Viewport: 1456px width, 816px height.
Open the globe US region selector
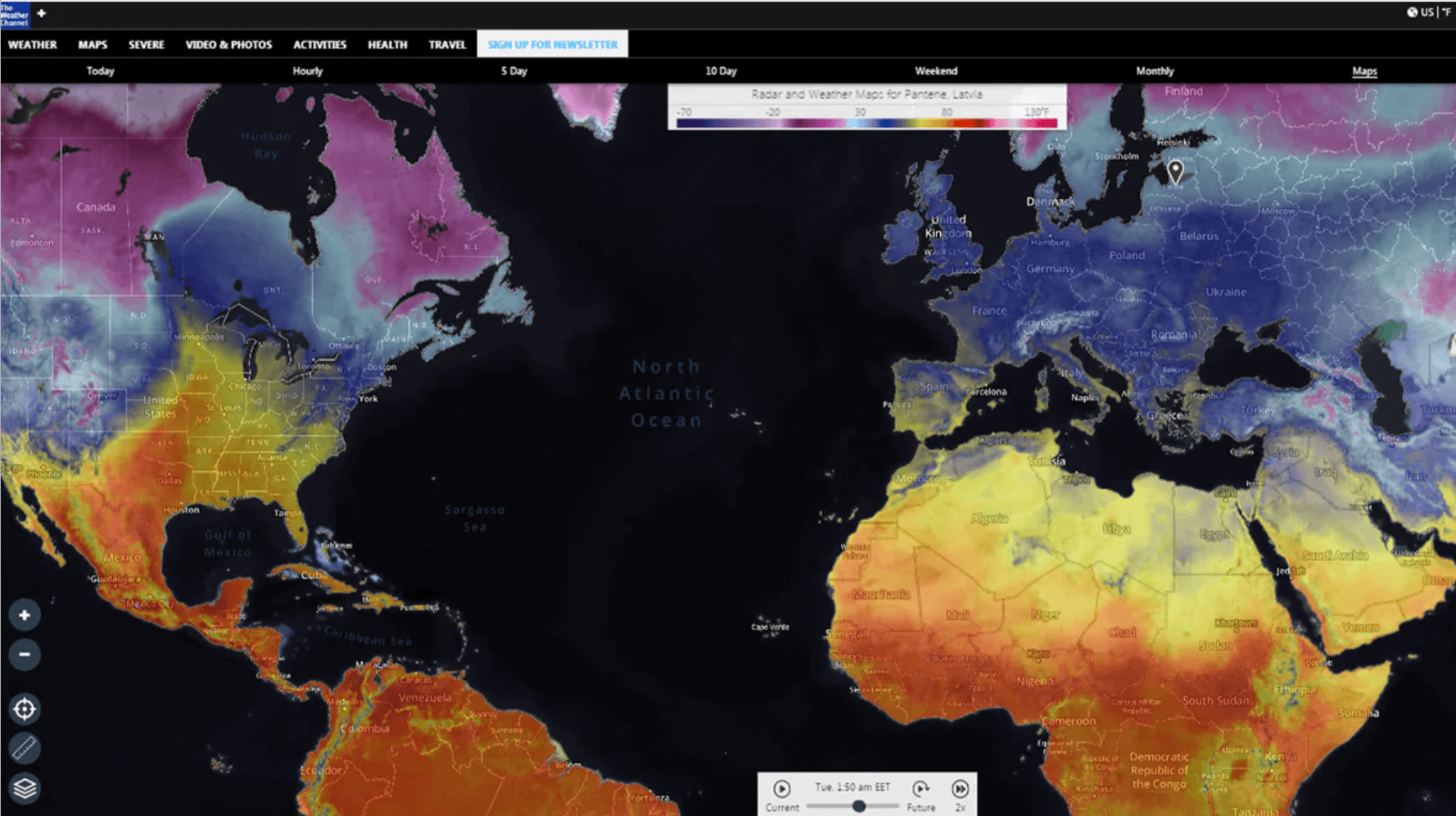tap(1420, 12)
